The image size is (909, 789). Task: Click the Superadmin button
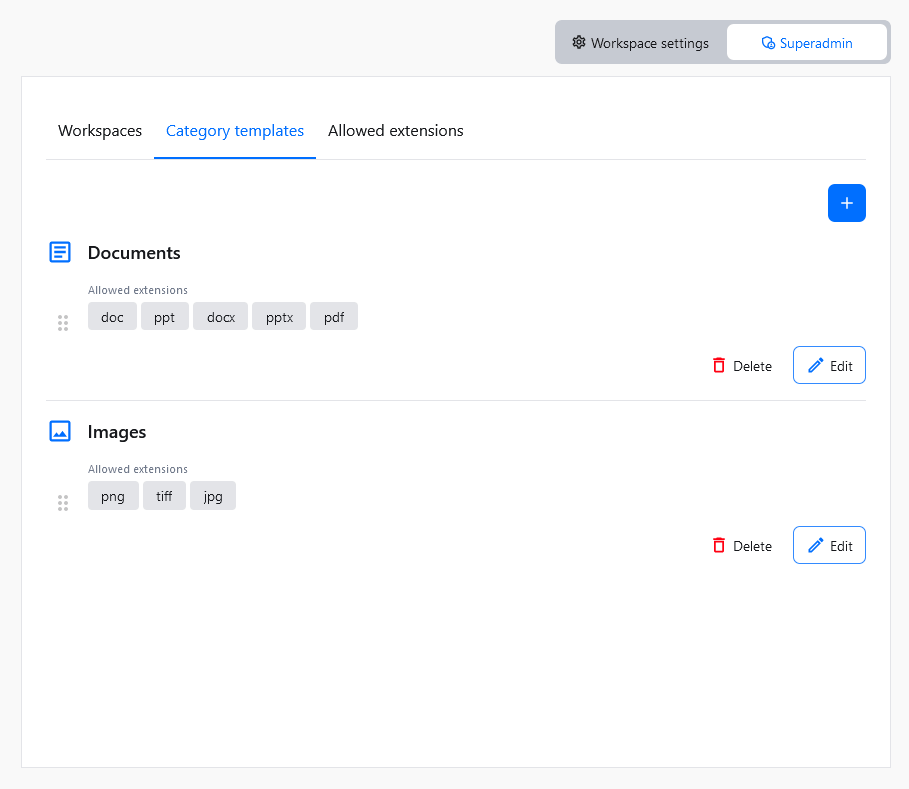coord(806,42)
